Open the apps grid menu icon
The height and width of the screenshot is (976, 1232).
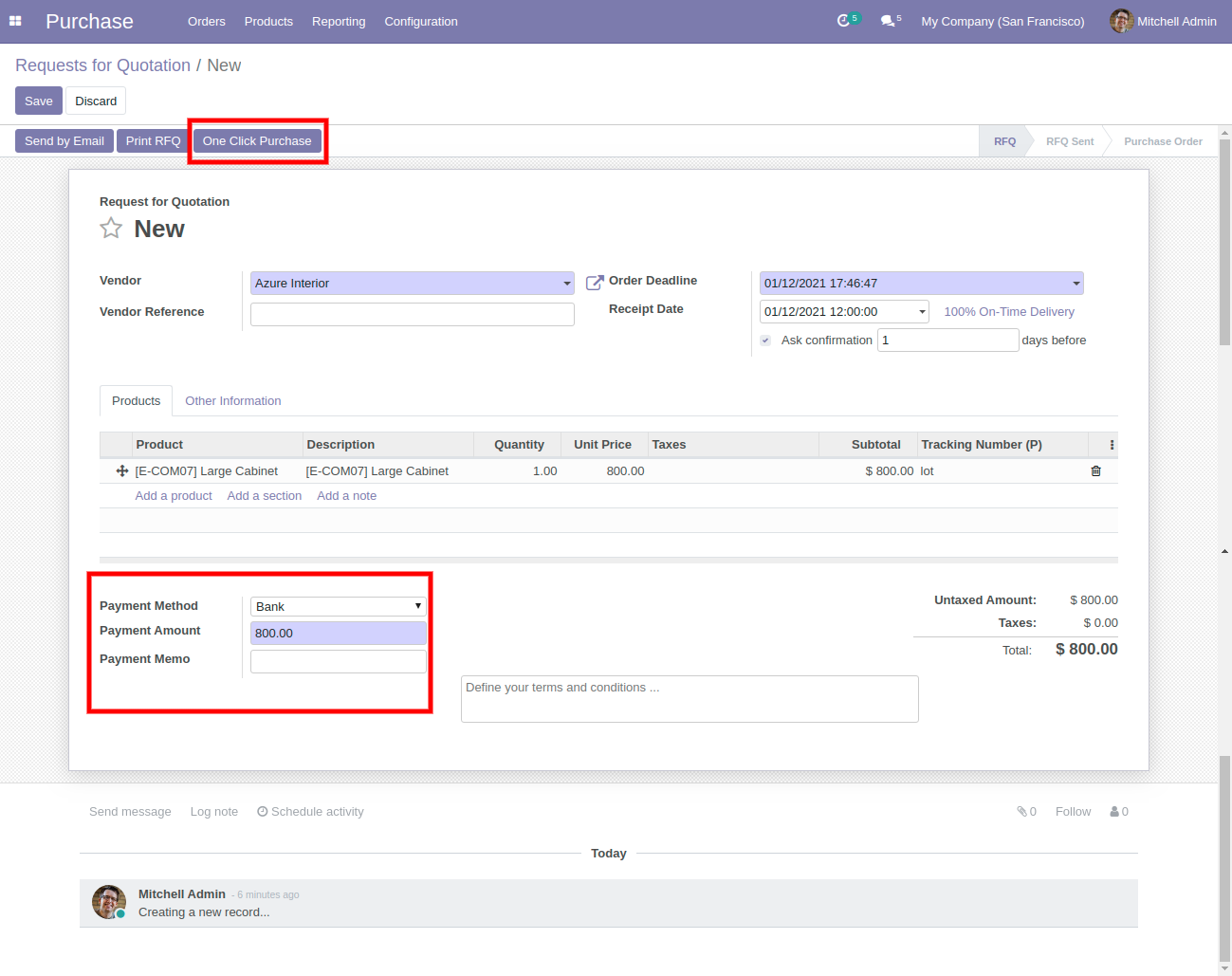15,21
